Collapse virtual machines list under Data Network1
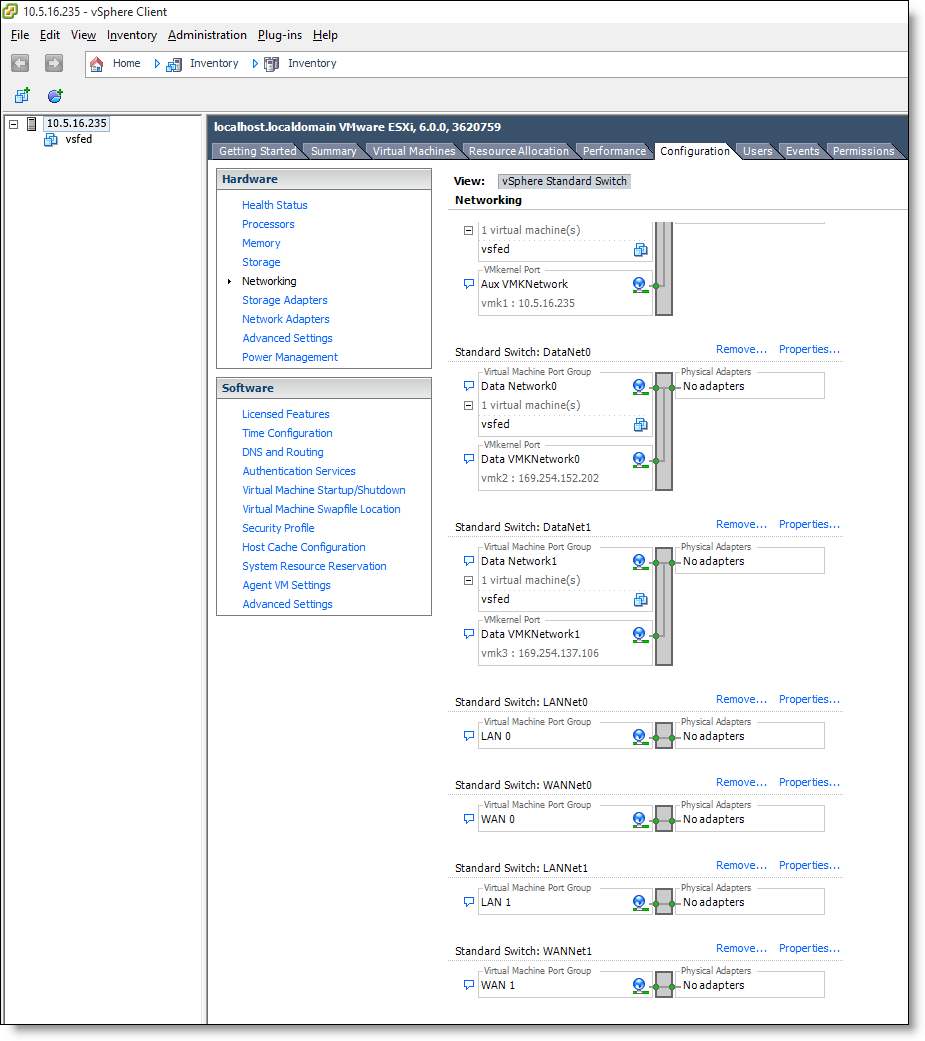The image size is (925, 1041). pos(468,580)
